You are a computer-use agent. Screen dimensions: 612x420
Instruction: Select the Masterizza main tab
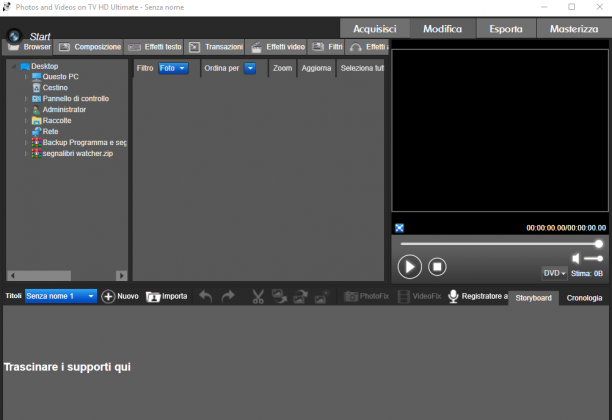574,28
